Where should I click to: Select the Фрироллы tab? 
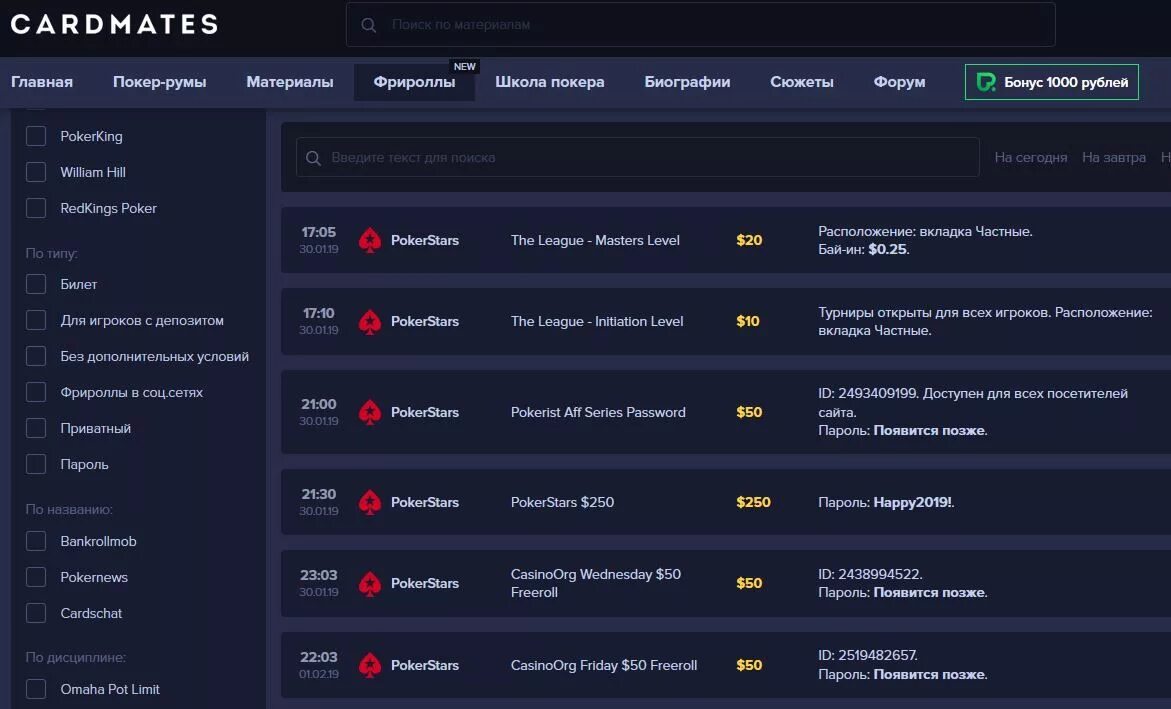pyautogui.click(x=414, y=82)
